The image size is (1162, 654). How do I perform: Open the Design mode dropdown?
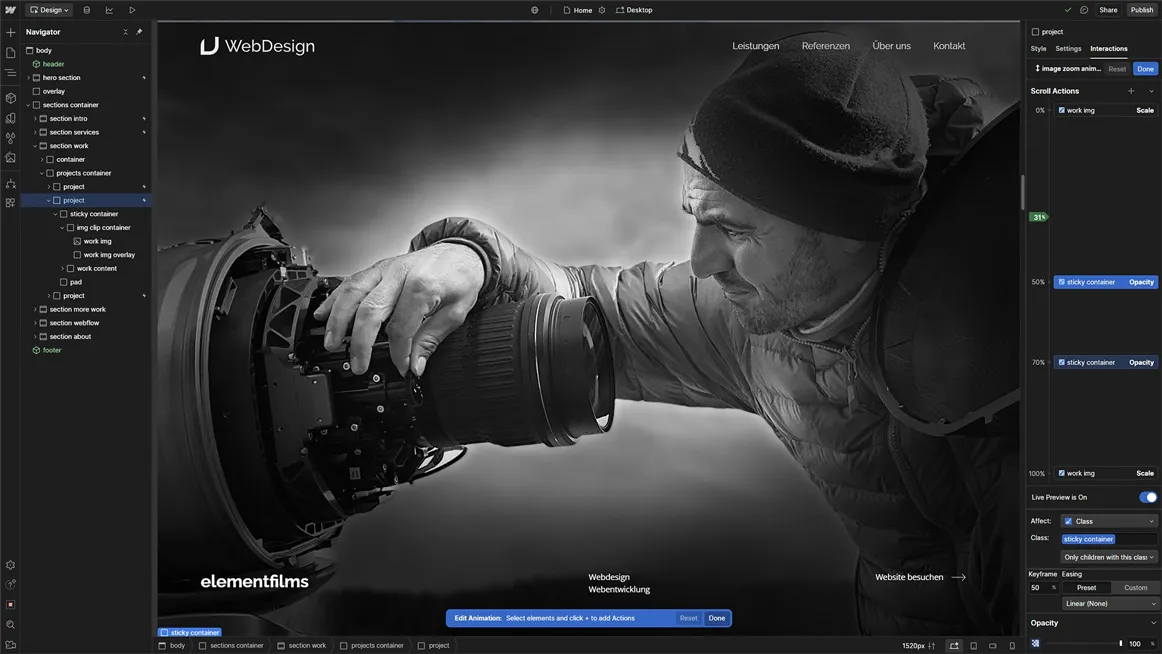(x=49, y=10)
